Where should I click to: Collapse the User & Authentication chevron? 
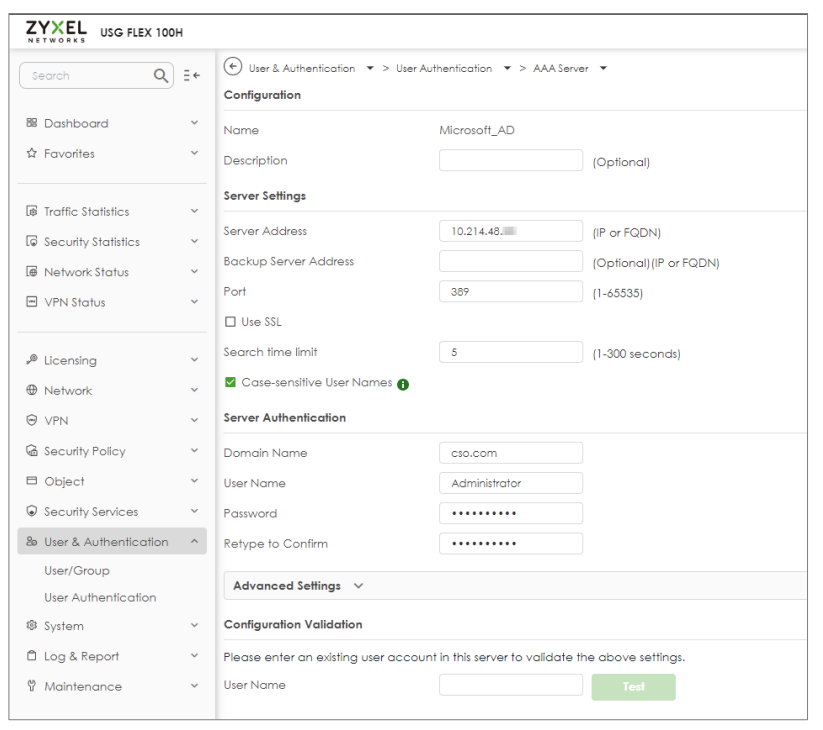click(x=194, y=541)
